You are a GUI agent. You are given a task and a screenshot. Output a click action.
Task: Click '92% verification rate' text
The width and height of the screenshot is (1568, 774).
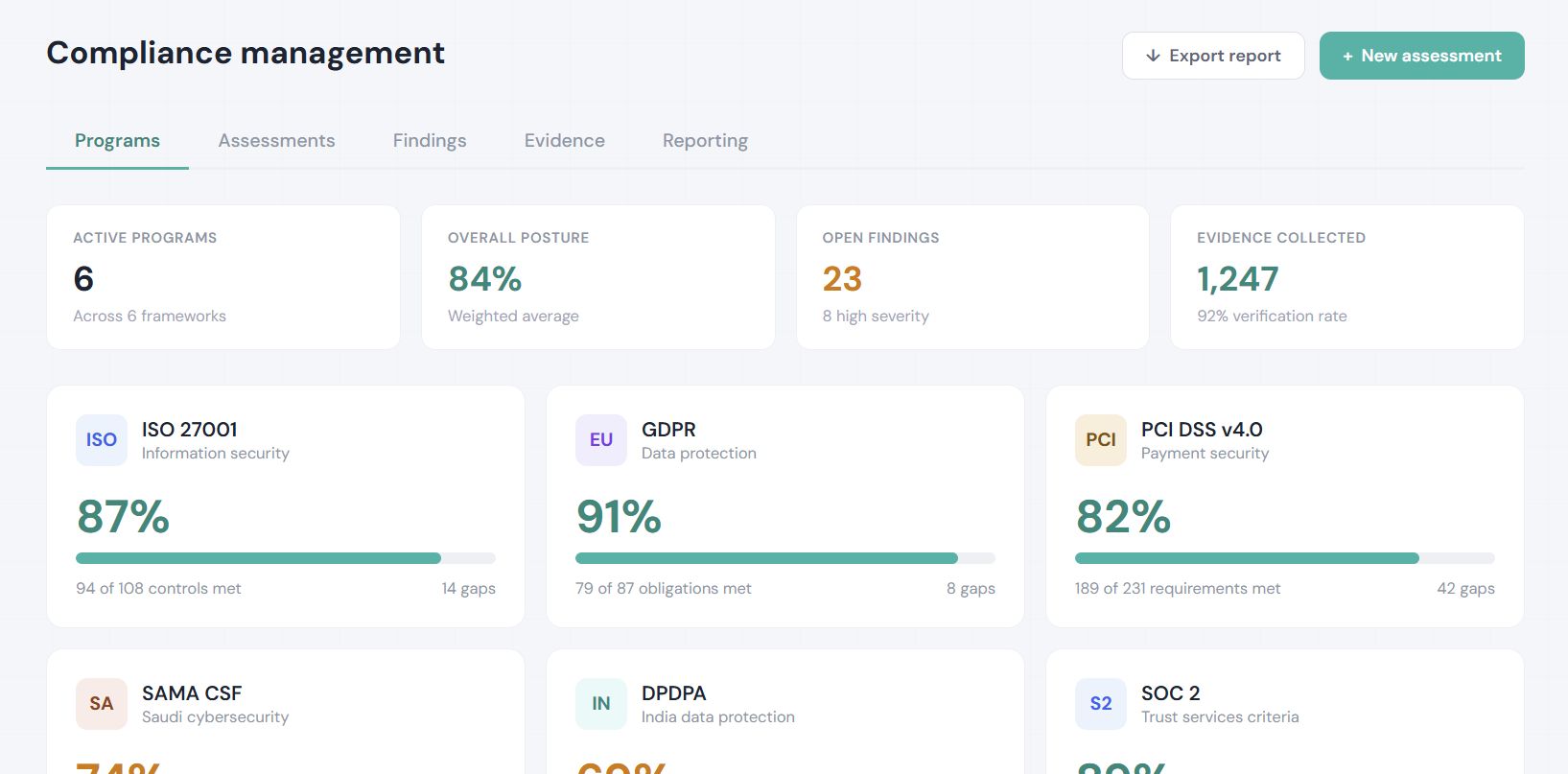pyautogui.click(x=1272, y=317)
